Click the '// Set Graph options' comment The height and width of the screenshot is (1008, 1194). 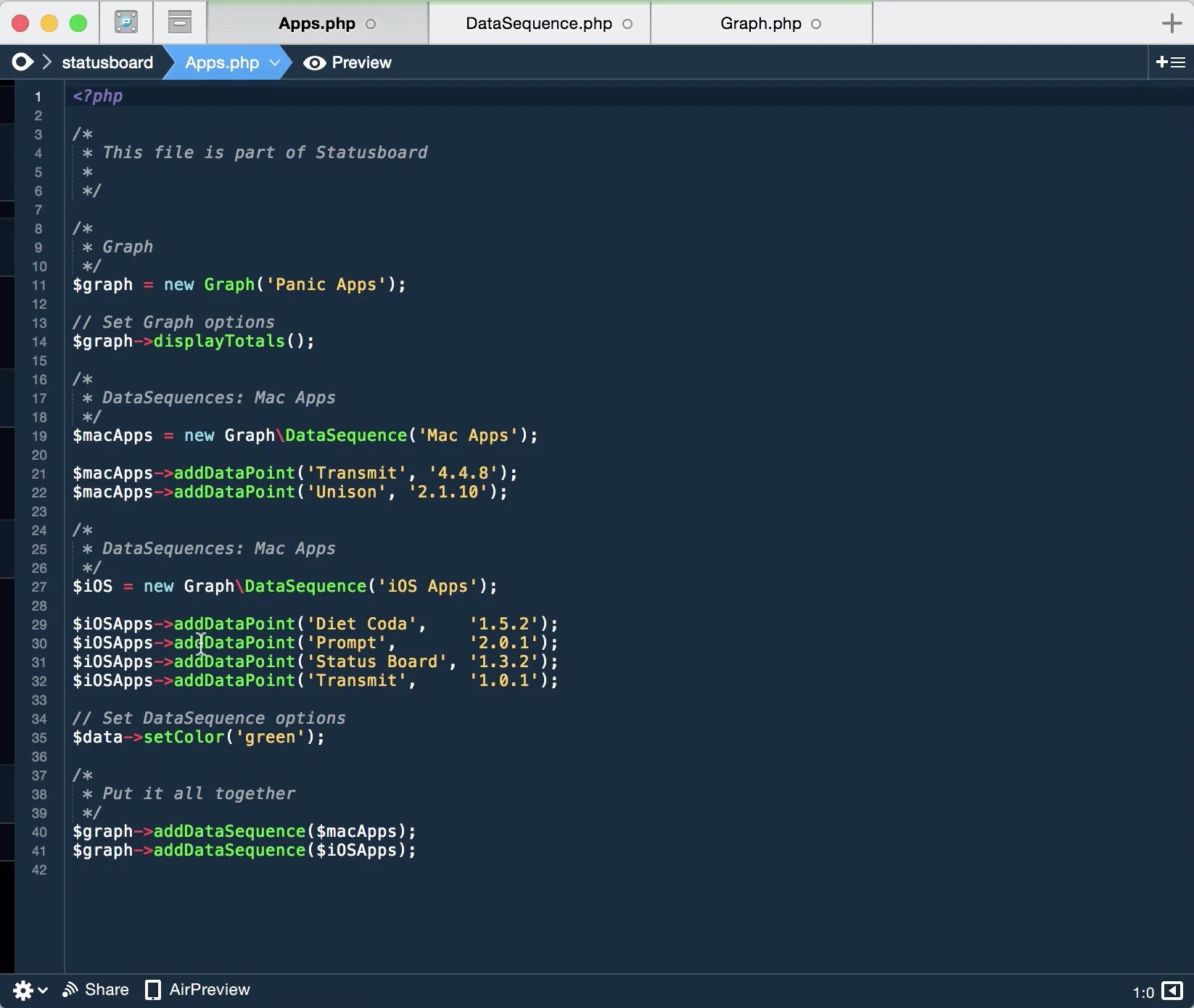pyautogui.click(x=173, y=322)
